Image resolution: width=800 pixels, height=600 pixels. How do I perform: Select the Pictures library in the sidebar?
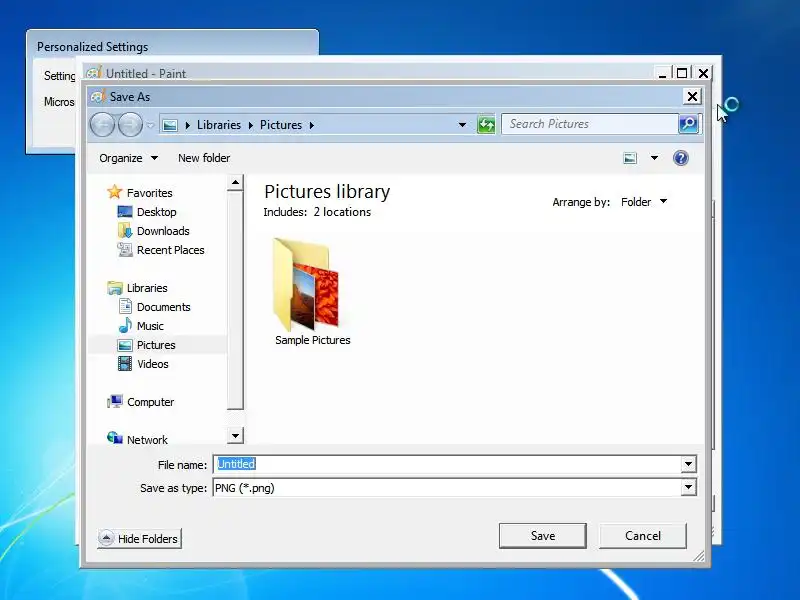156,345
